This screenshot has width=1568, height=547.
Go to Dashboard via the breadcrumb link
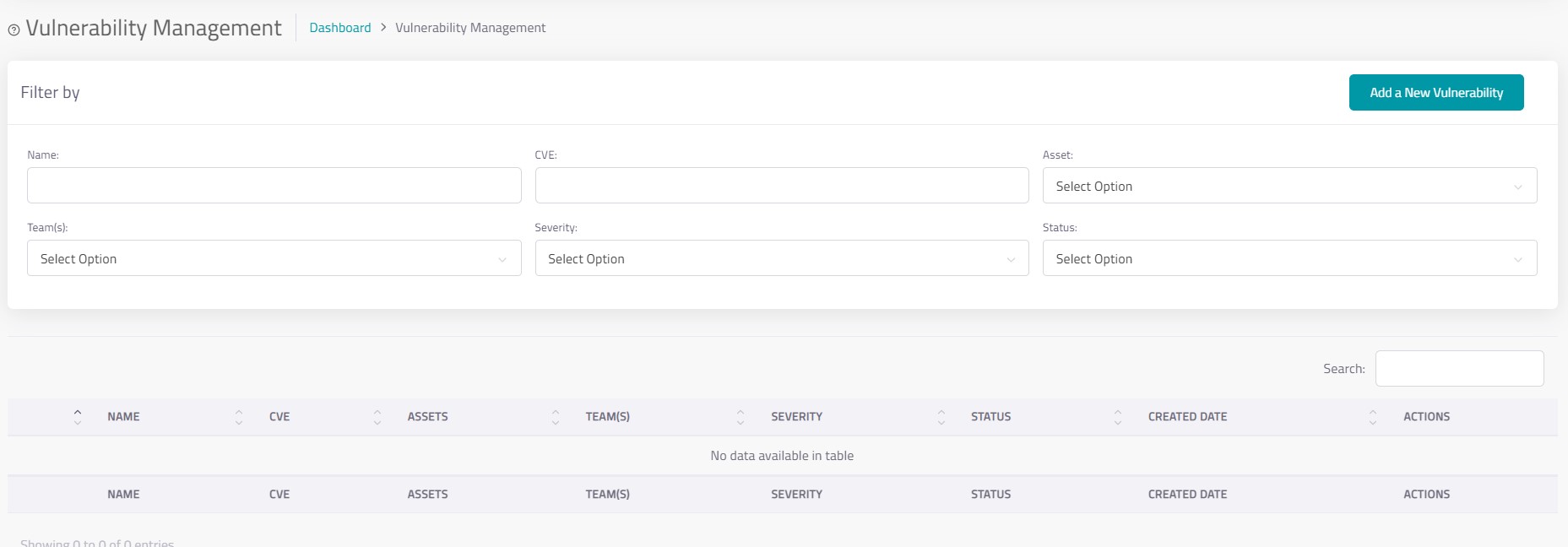point(339,28)
